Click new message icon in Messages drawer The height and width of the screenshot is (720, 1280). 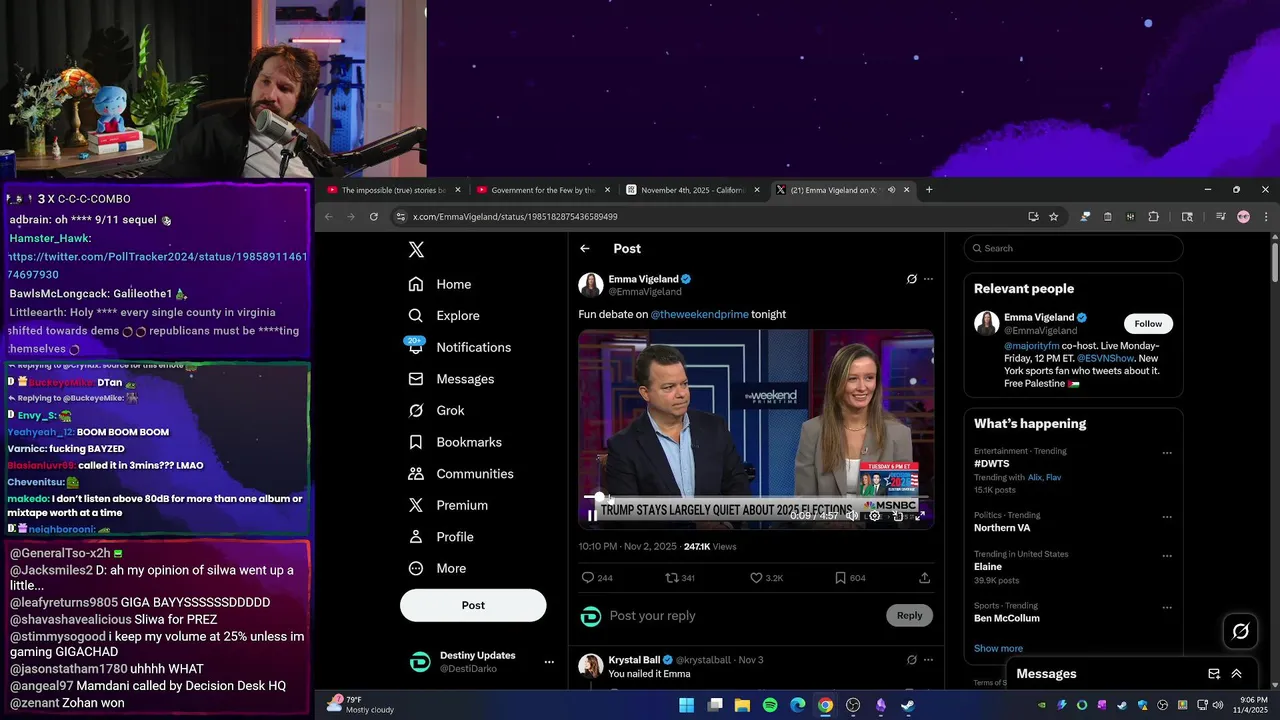1214,674
